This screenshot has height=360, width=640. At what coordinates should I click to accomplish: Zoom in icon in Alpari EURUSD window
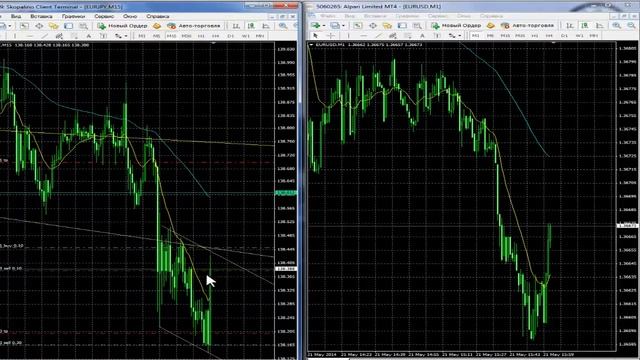616,25
